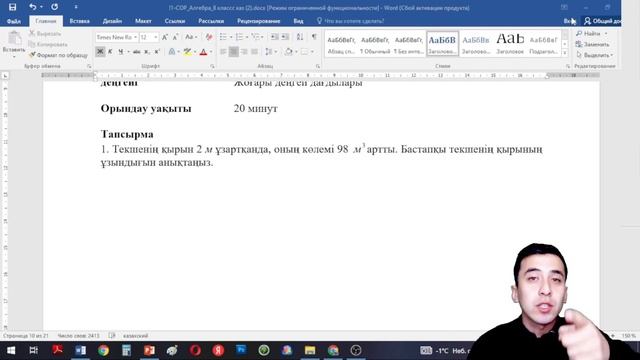Click the borders icon
This screenshot has width=640, height=360.
(x=304, y=51)
